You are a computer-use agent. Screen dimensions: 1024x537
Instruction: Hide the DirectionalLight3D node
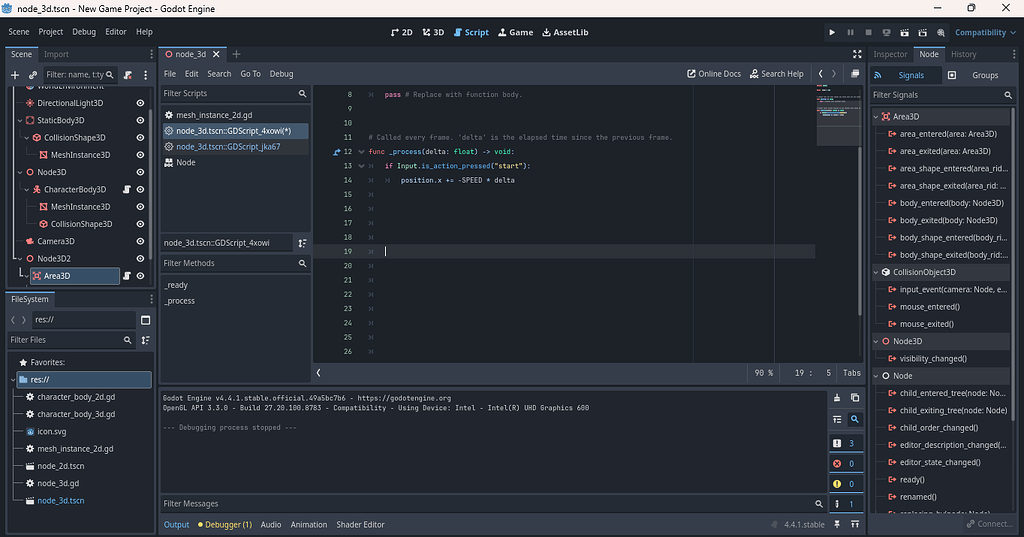click(141, 103)
